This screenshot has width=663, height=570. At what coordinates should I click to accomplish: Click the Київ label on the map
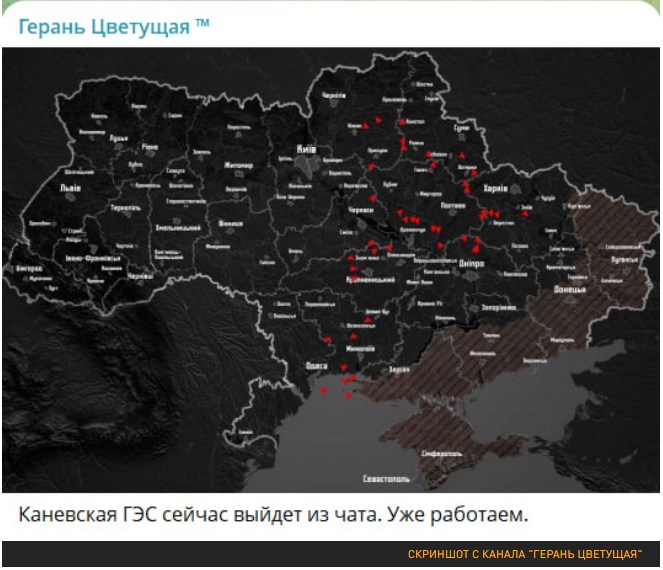306,150
